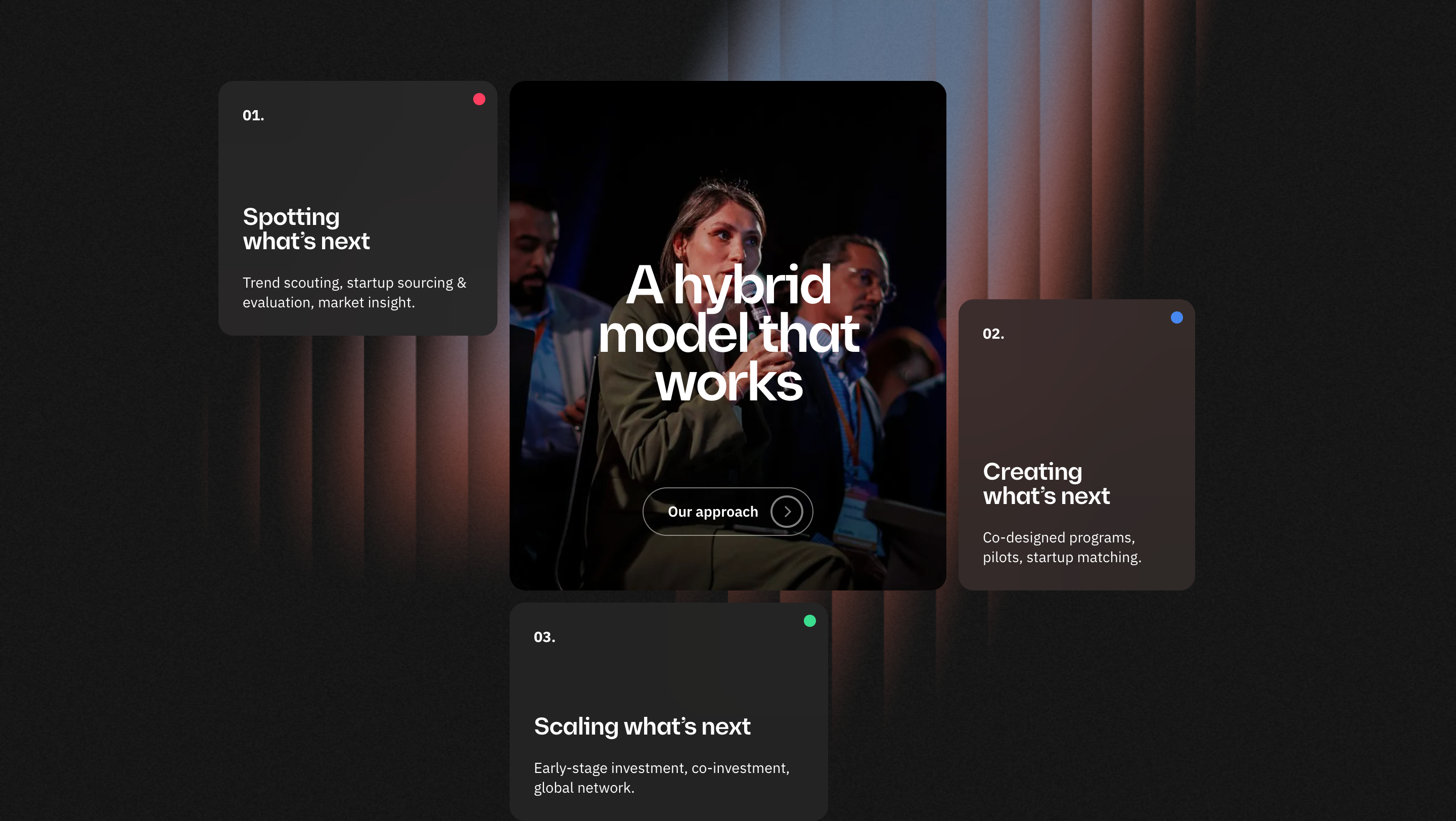Click the Early-stage investment, co-investment description
The image size is (1456, 821).
[662, 778]
